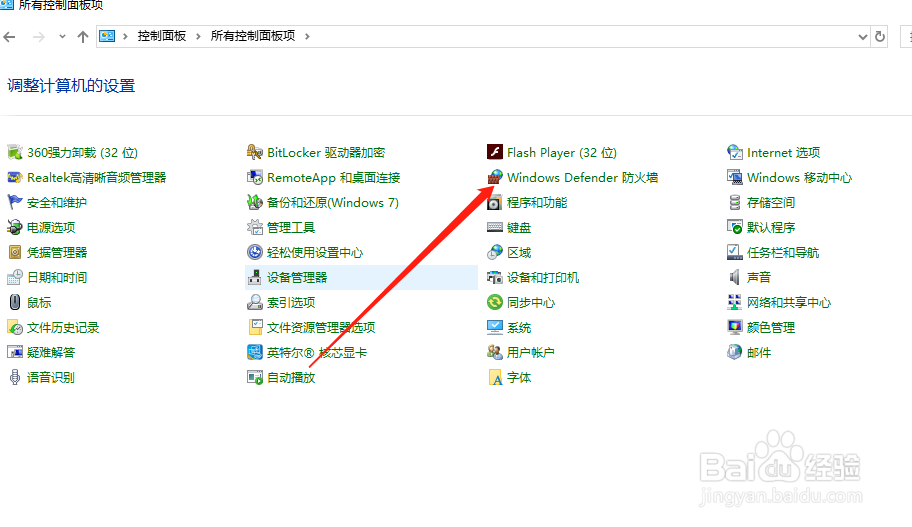Click the 邮件 mail icon

point(735,352)
